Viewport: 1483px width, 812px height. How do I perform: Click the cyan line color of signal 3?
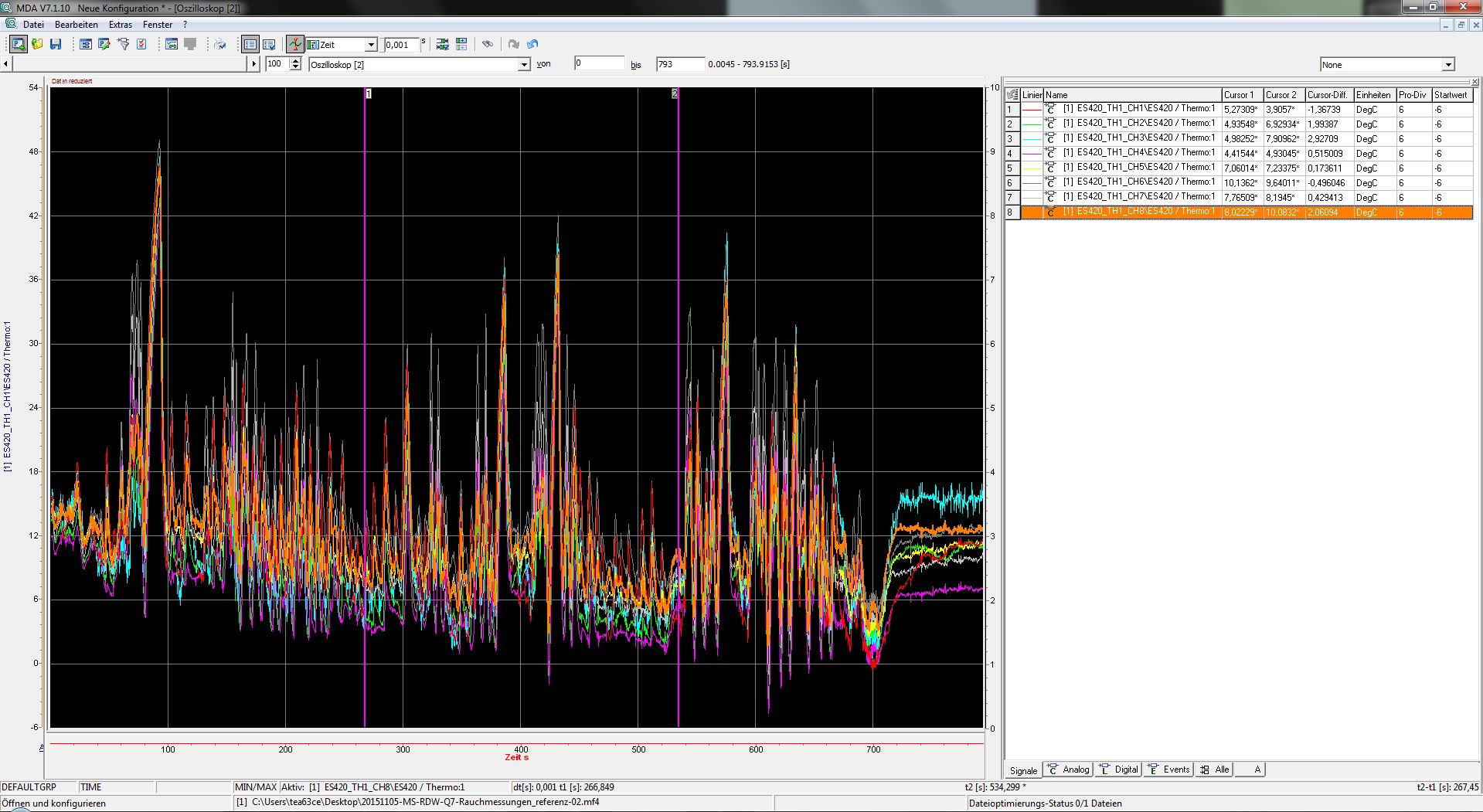click(x=1032, y=139)
